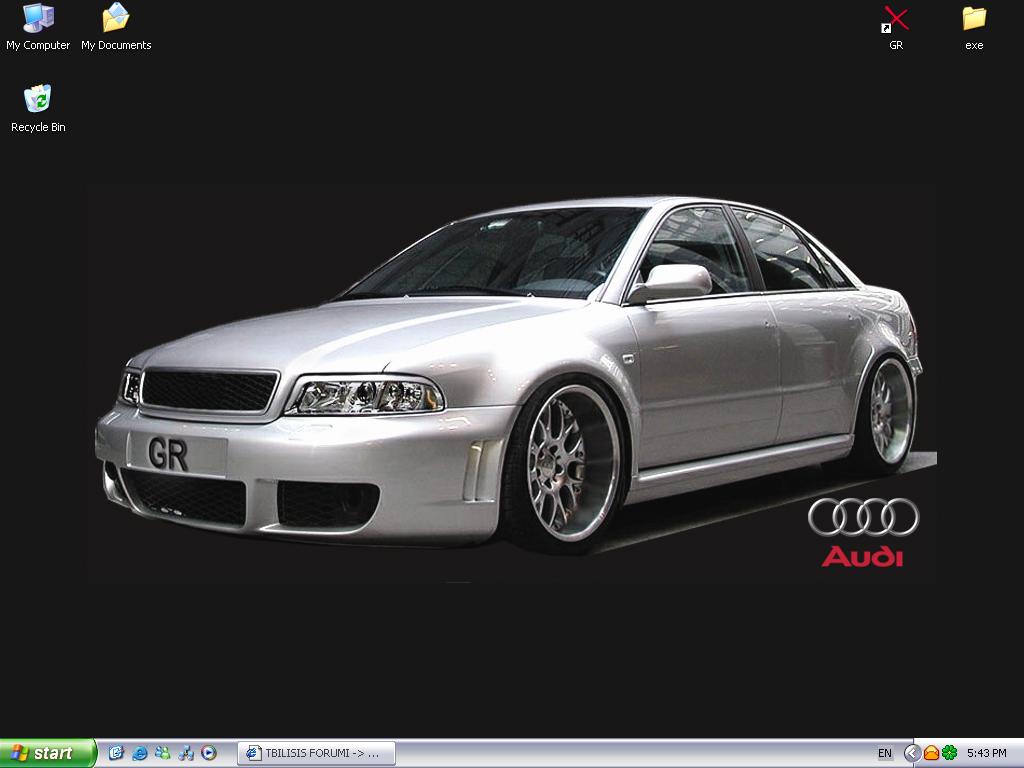Open Windows Messenger from Quick Launch
Screen dimensions: 1024x768
[162, 753]
